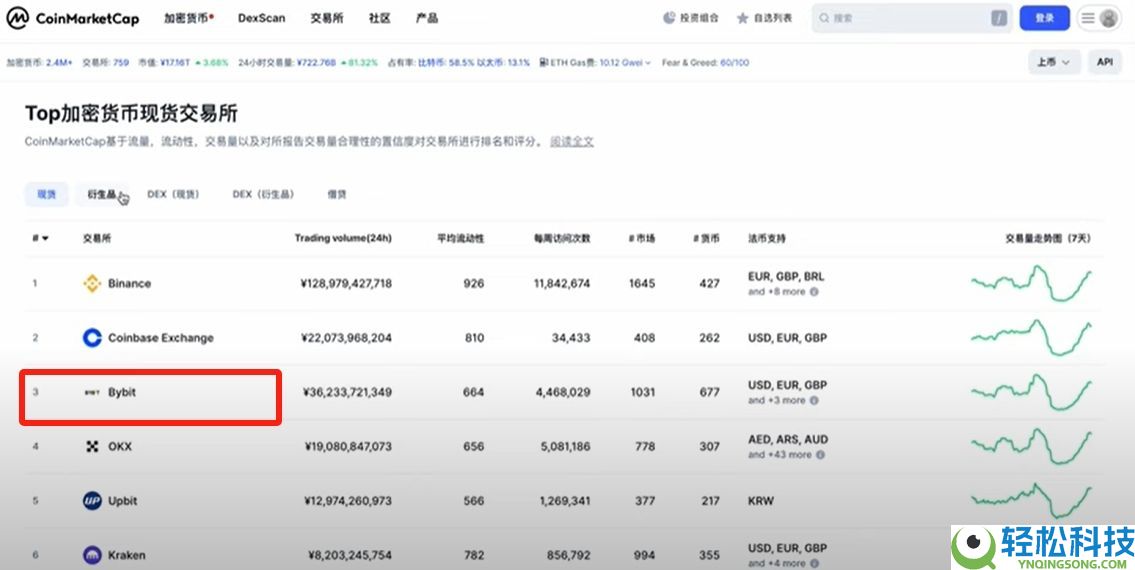Click the search input field
The image size is (1135, 570).
pyautogui.click(x=911, y=18)
